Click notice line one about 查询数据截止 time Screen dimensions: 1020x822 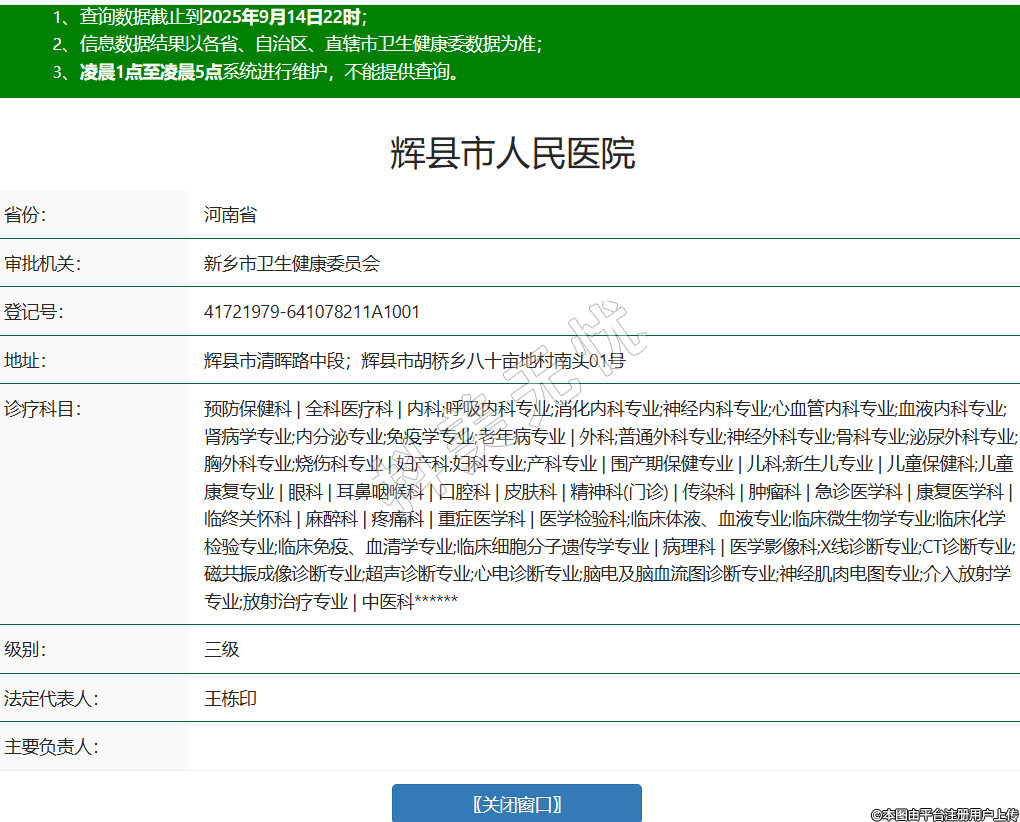pyautogui.click(x=210, y=17)
